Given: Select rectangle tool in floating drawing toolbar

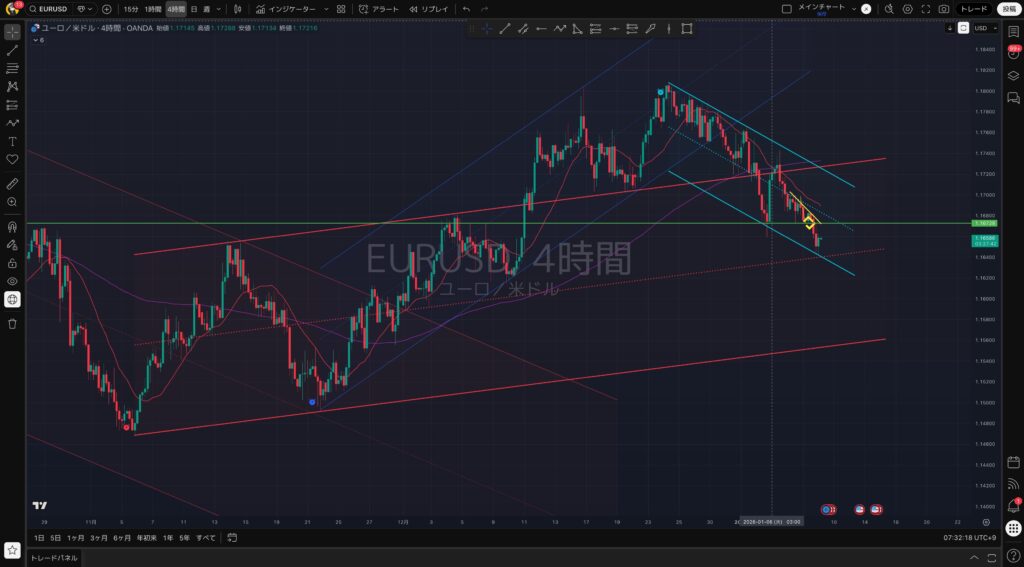Looking at the screenshot, I should tap(686, 29).
